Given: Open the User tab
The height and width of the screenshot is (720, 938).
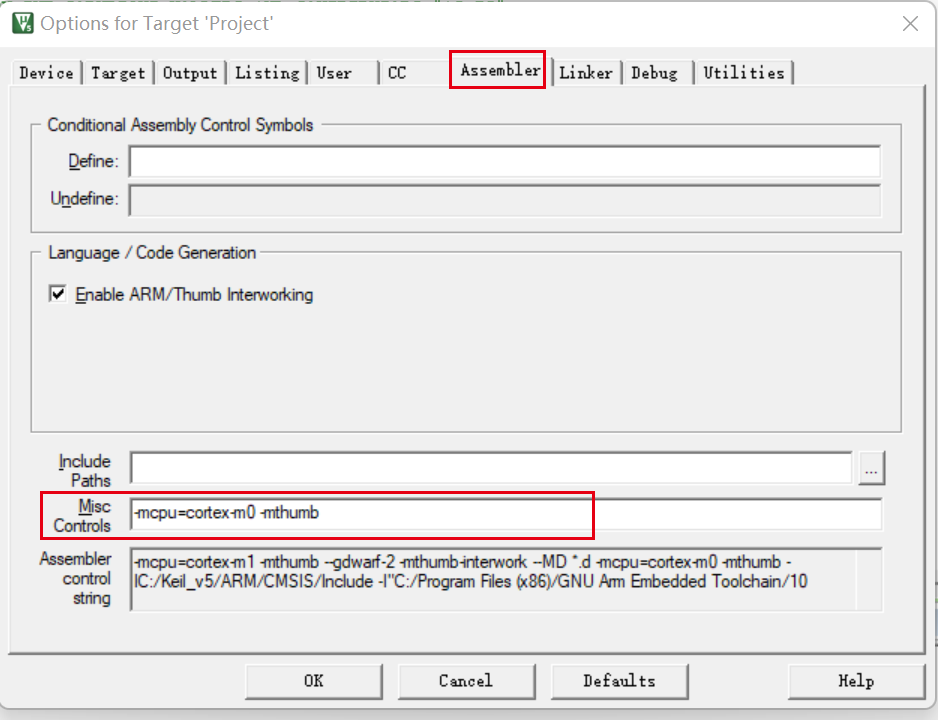Looking at the screenshot, I should (334, 73).
